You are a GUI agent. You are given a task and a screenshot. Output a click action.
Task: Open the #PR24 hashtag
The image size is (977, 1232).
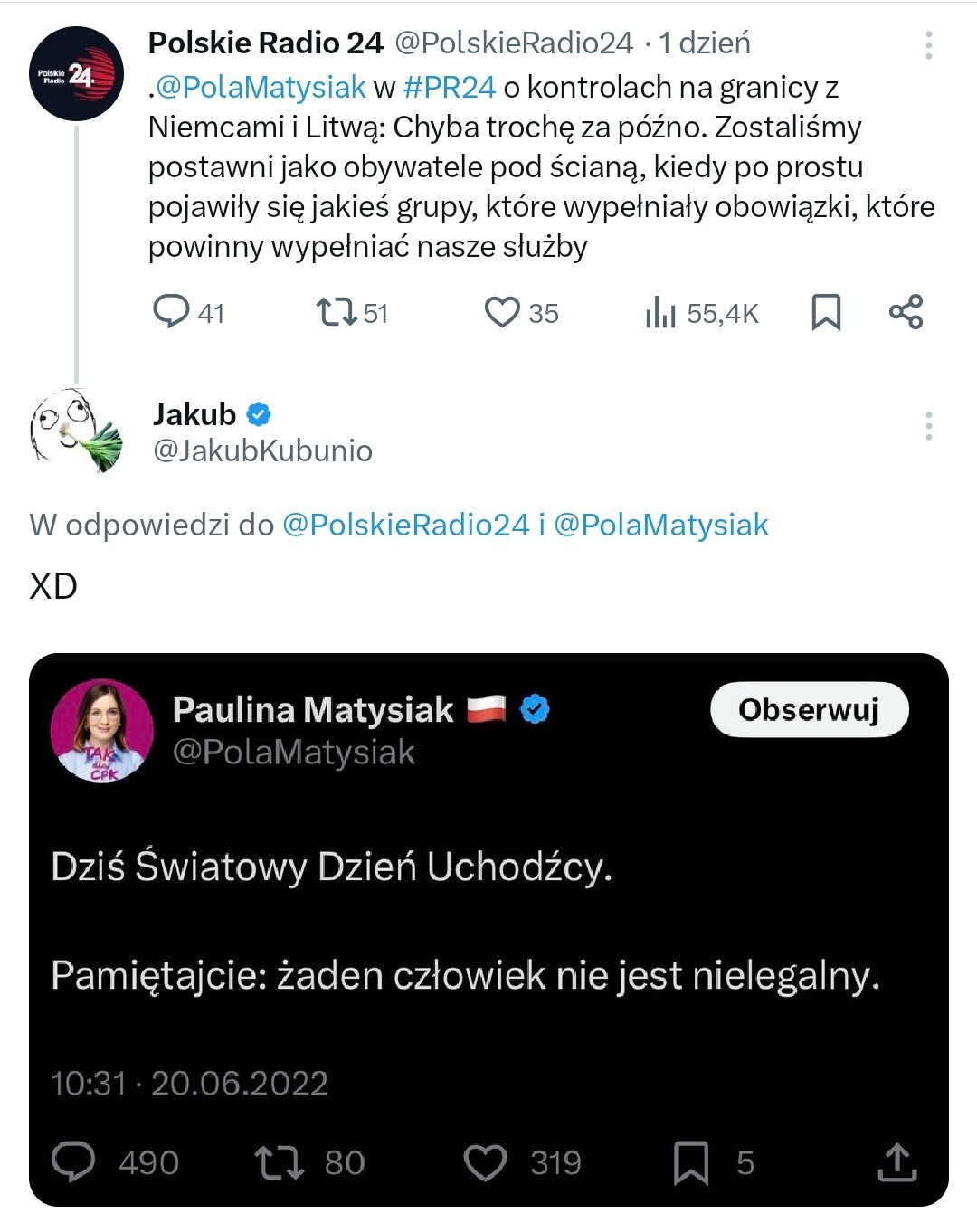click(x=450, y=87)
